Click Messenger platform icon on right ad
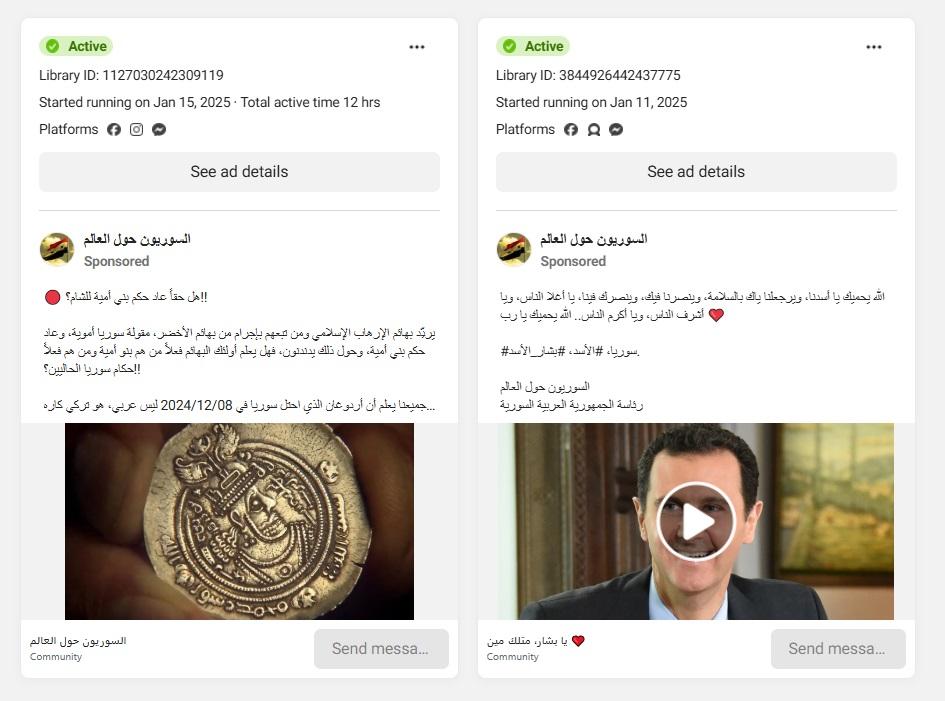The height and width of the screenshot is (701, 945). coord(616,130)
